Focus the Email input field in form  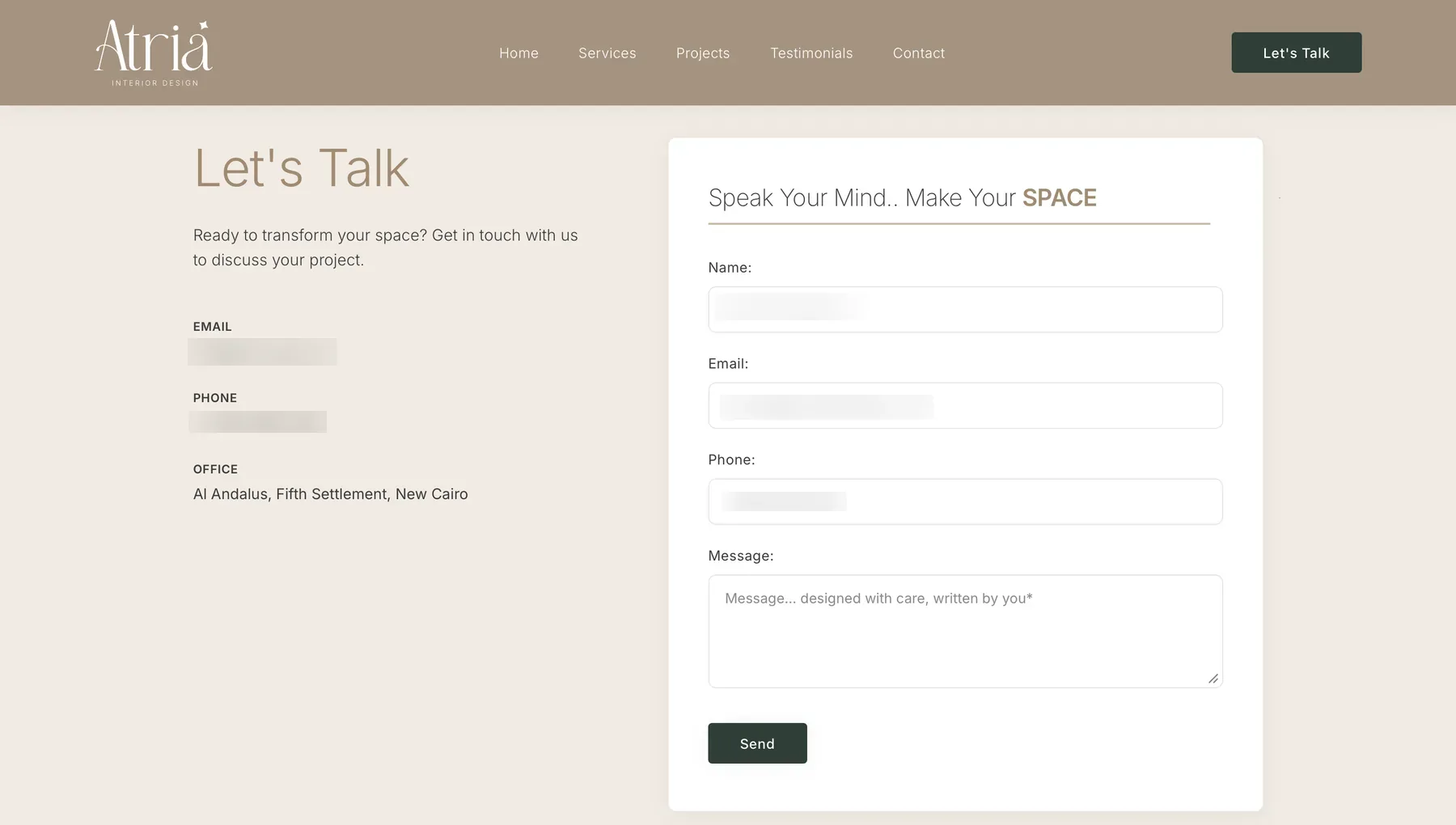(x=965, y=405)
